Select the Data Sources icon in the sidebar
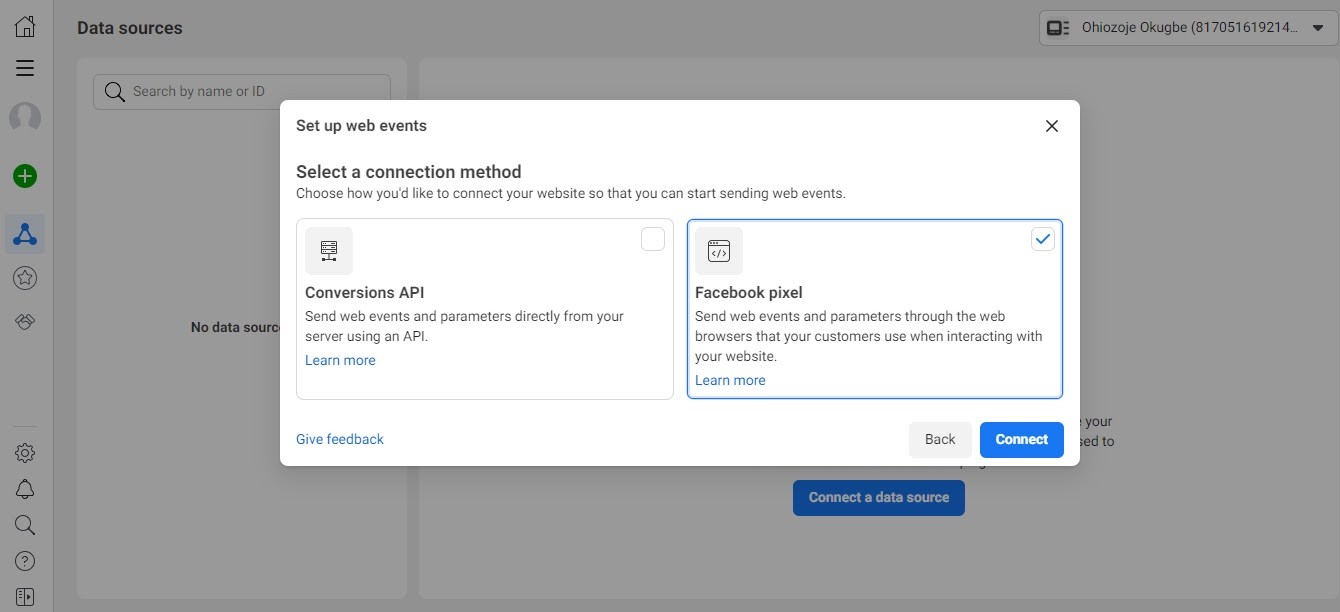 click(24, 233)
